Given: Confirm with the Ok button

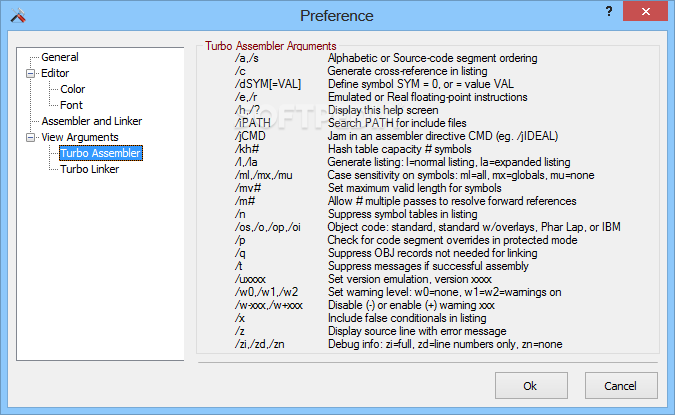Looking at the screenshot, I should tap(531, 386).
